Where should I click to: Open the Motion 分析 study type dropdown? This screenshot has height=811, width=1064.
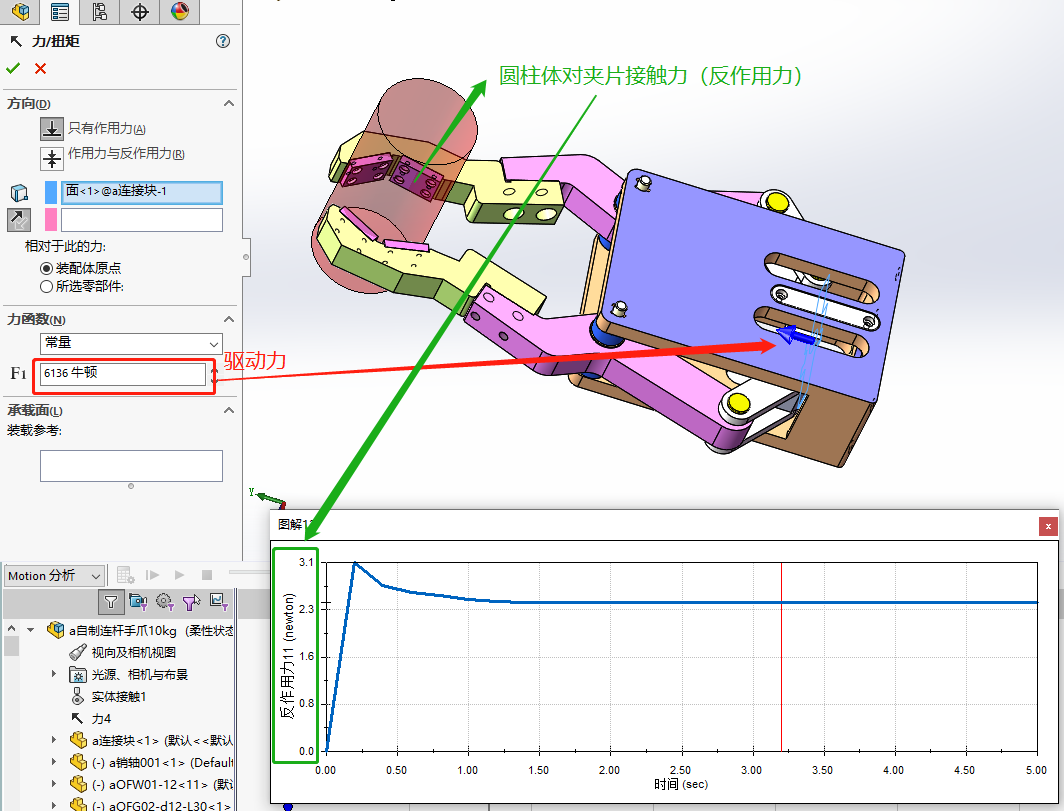coord(55,576)
